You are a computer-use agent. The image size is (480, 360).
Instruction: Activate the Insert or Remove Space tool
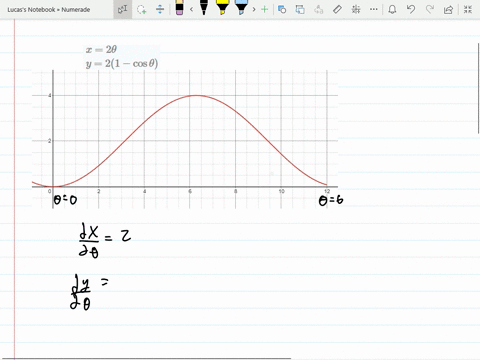coord(160,9)
